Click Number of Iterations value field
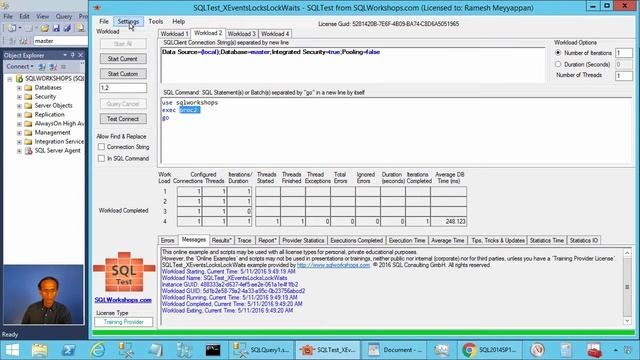This screenshot has width=640, height=360. coord(624,53)
